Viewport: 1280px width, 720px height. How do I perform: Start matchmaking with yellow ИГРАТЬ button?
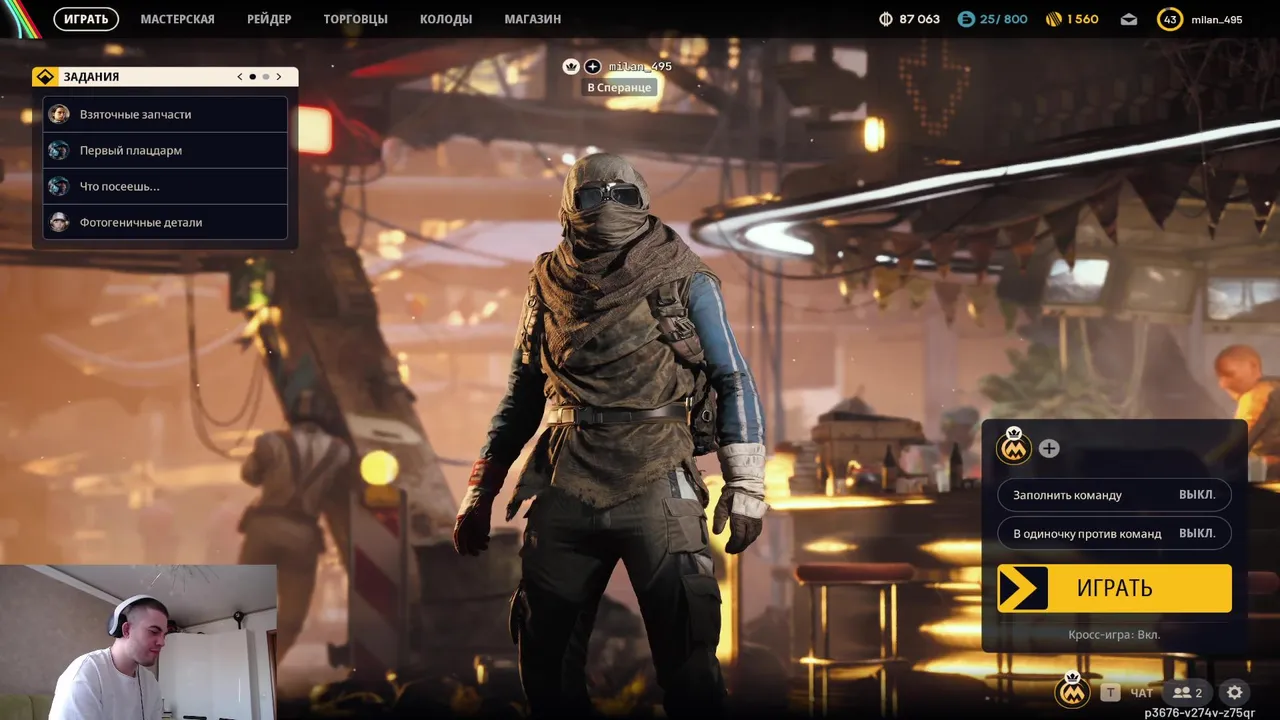click(x=1114, y=588)
